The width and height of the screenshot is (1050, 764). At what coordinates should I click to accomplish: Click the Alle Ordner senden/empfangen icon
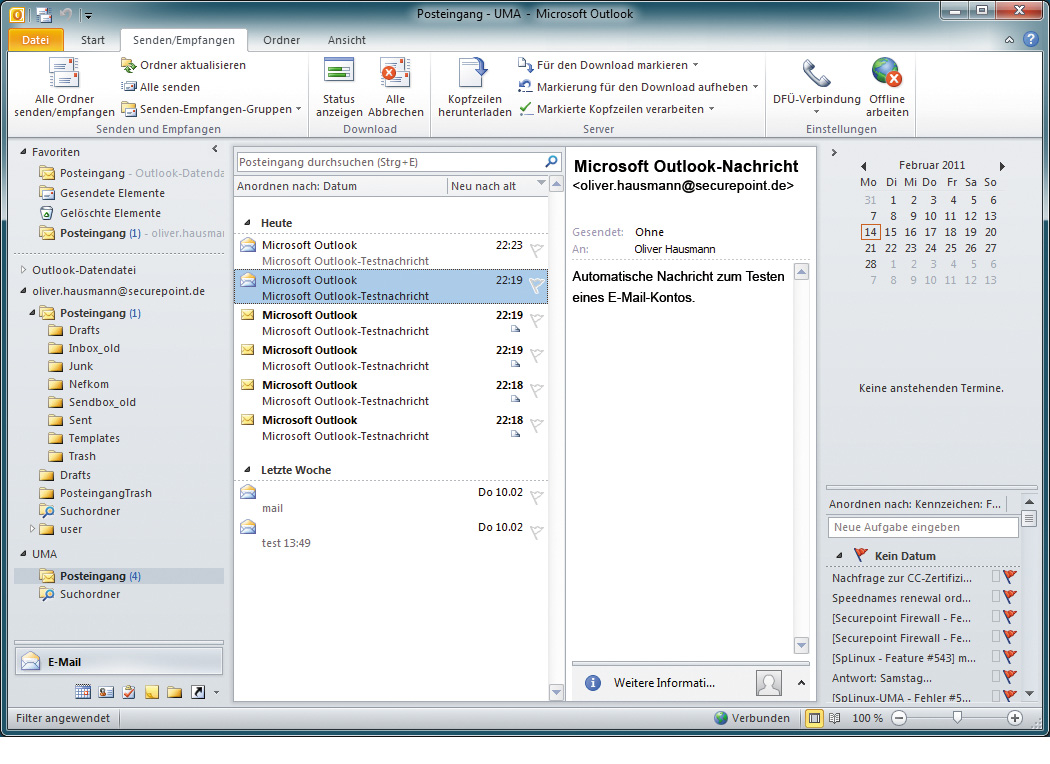(x=64, y=73)
